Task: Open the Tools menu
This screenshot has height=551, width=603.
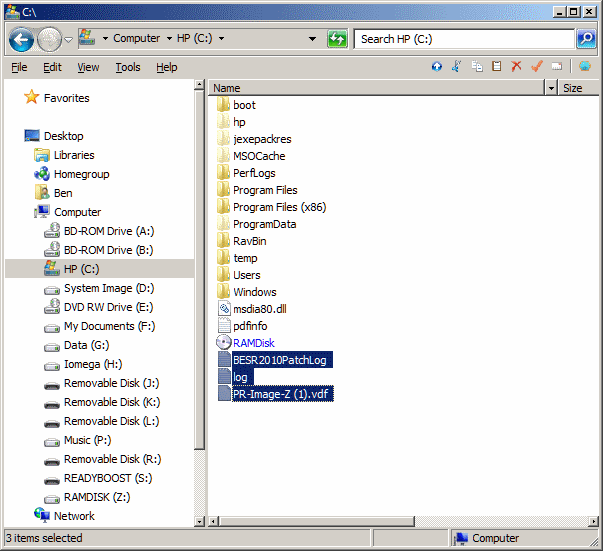Action: click(127, 67)
